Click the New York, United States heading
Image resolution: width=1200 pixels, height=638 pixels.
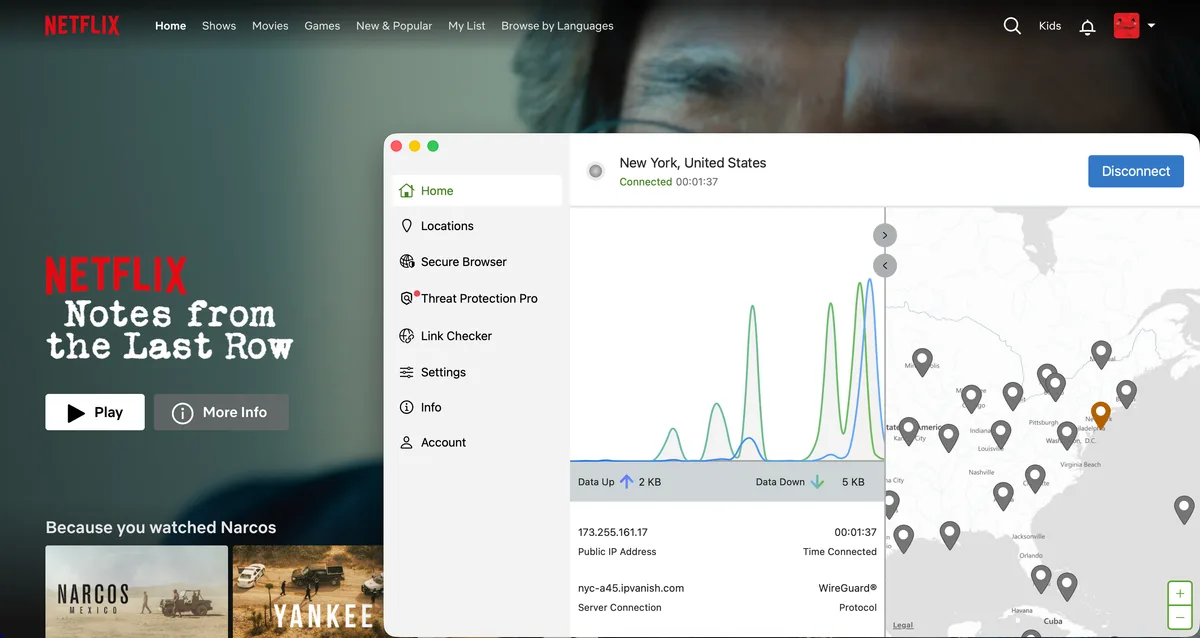click(693, 163)
